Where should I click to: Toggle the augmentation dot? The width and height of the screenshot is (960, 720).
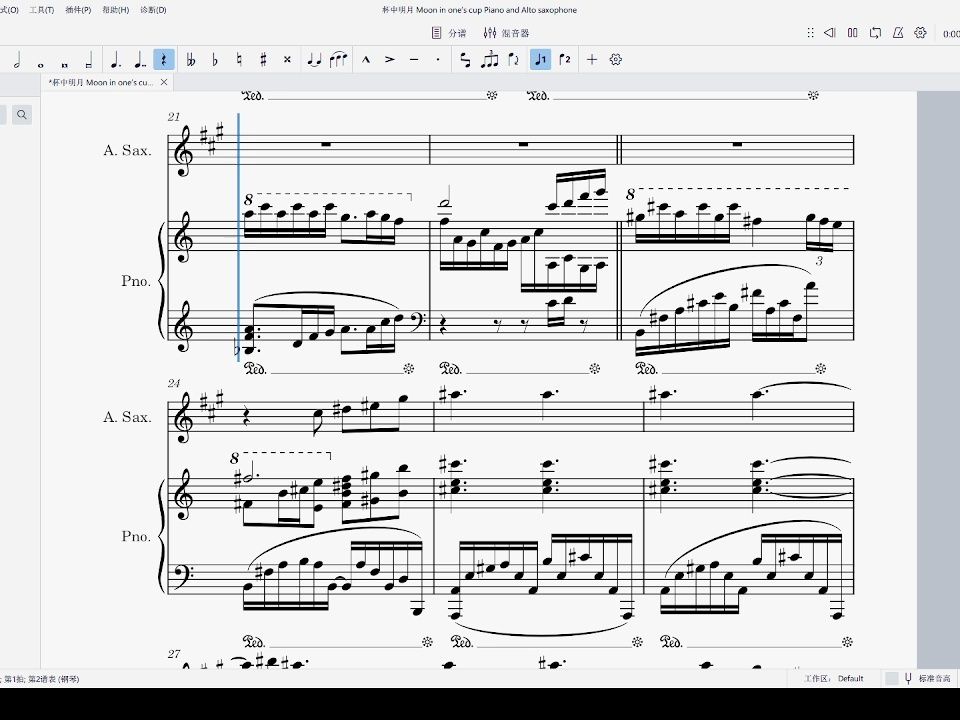coord(116,60)
